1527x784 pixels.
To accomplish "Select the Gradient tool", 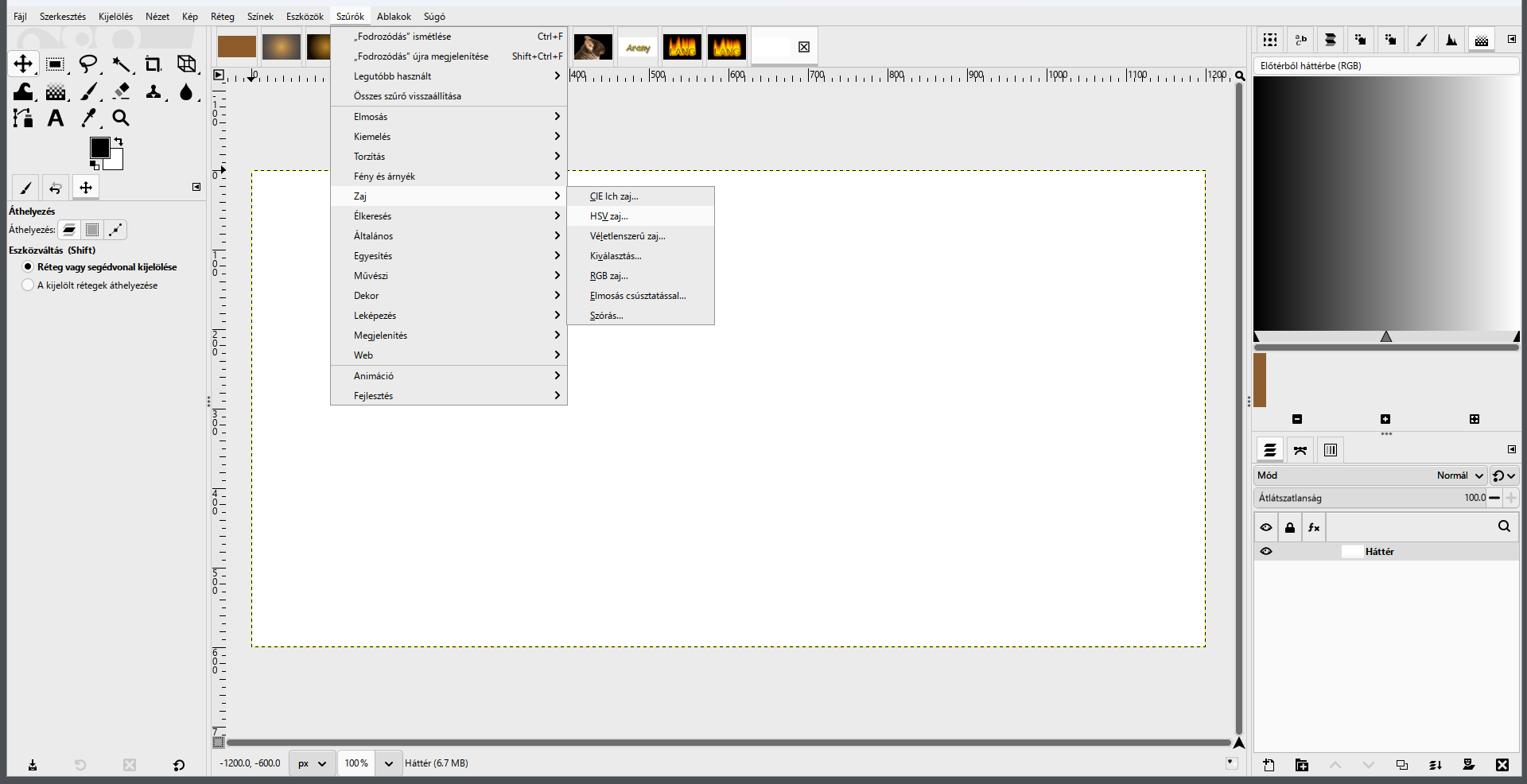I will 56,91.
